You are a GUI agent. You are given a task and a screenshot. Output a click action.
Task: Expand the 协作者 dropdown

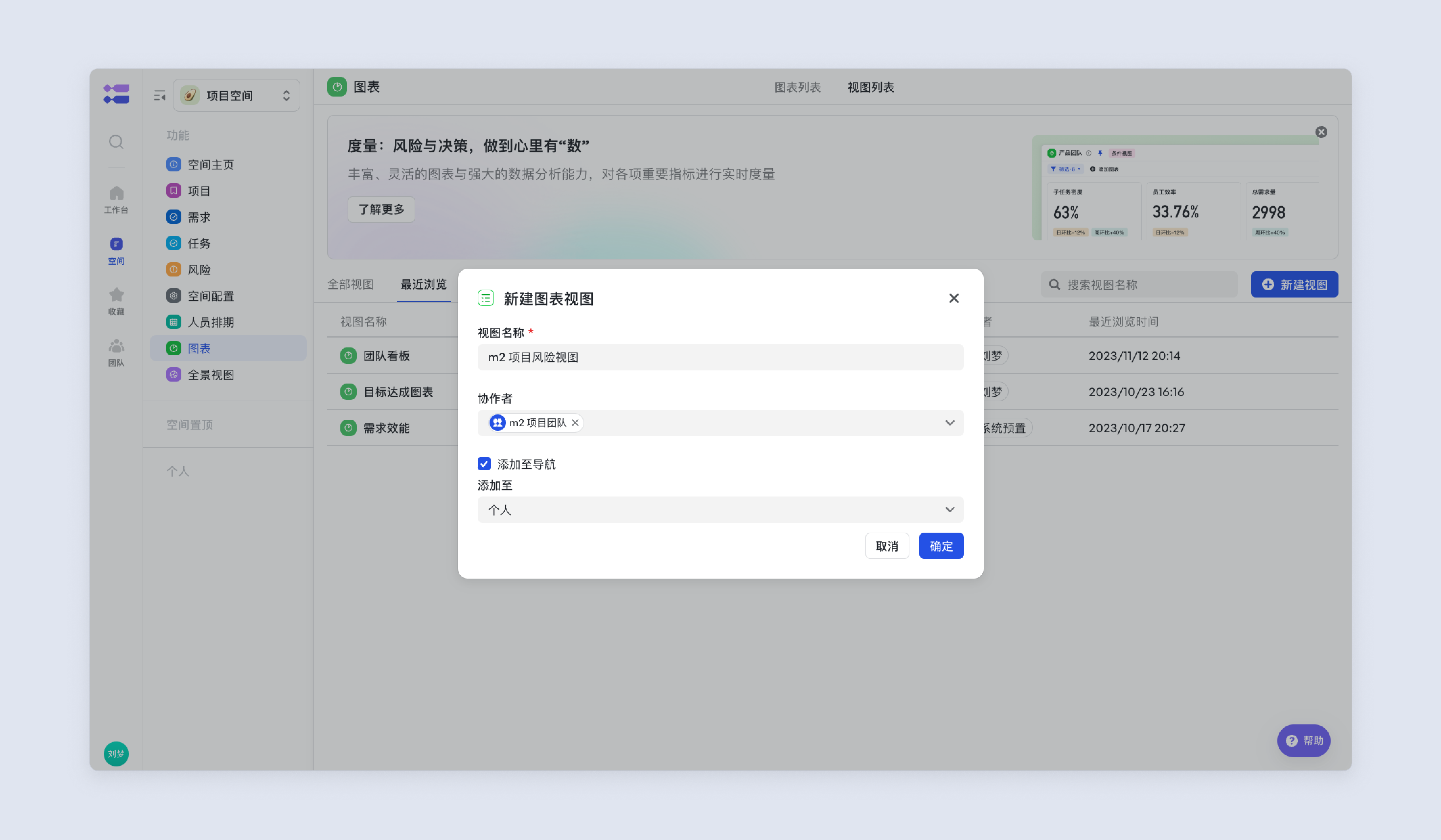tap(949, 423)
